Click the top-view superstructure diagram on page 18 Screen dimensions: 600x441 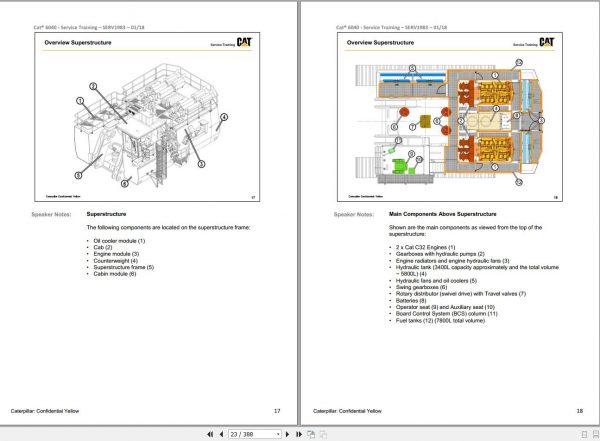pos(448,122)
